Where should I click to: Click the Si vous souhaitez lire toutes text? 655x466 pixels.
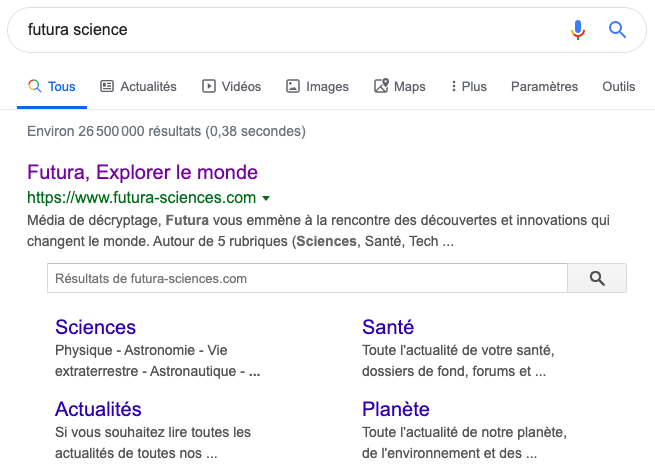(x=153, y=443)
